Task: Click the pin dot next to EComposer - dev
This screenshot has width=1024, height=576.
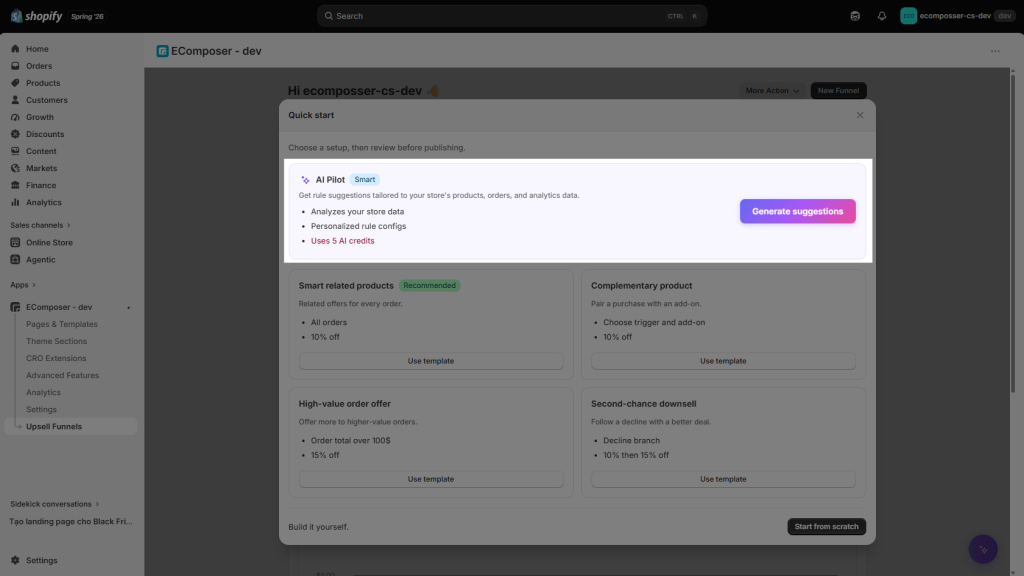Action: [x=129, y=308]
